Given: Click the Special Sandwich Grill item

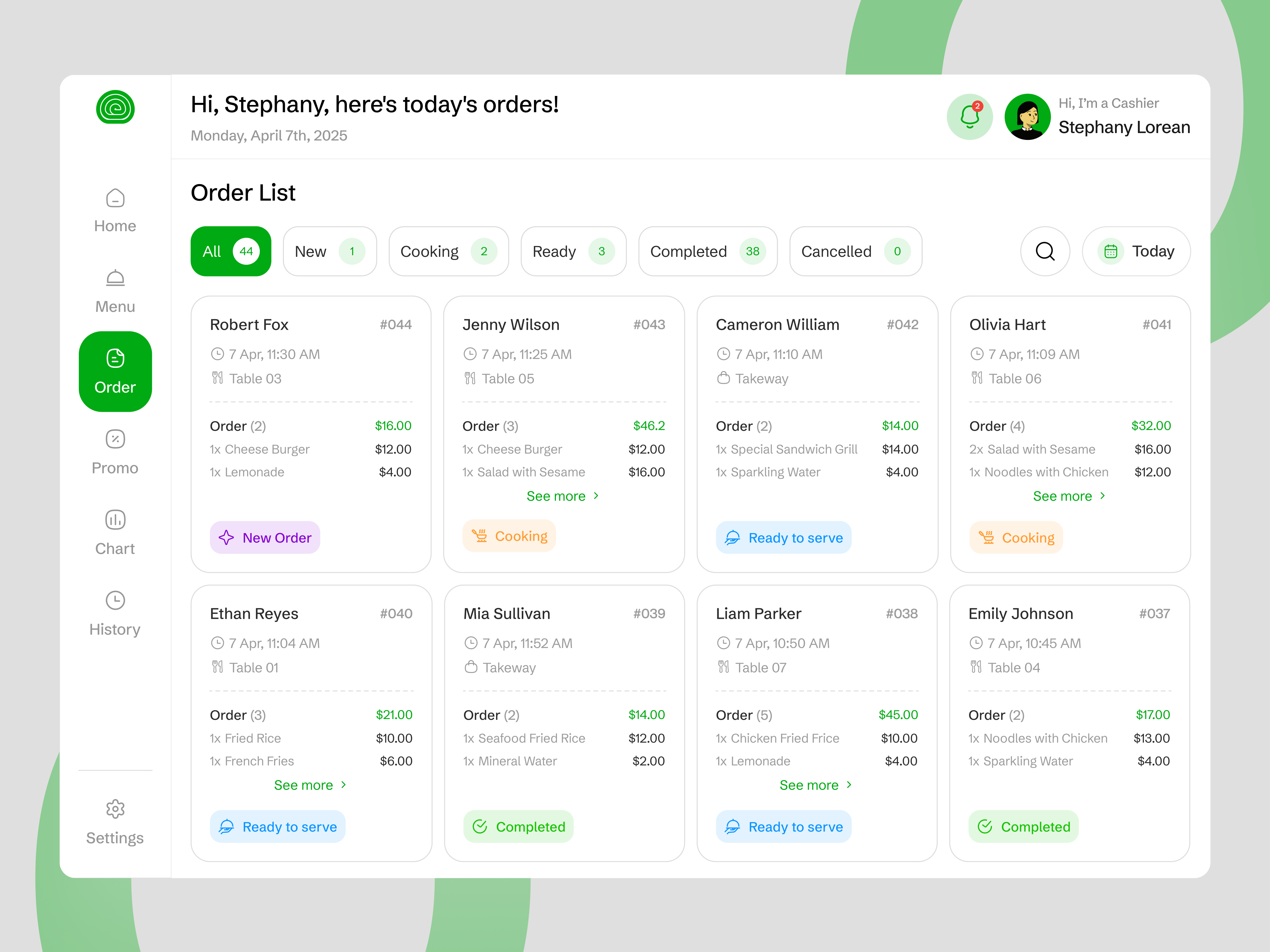Looking at the screenshot, I should click(787, 449).
